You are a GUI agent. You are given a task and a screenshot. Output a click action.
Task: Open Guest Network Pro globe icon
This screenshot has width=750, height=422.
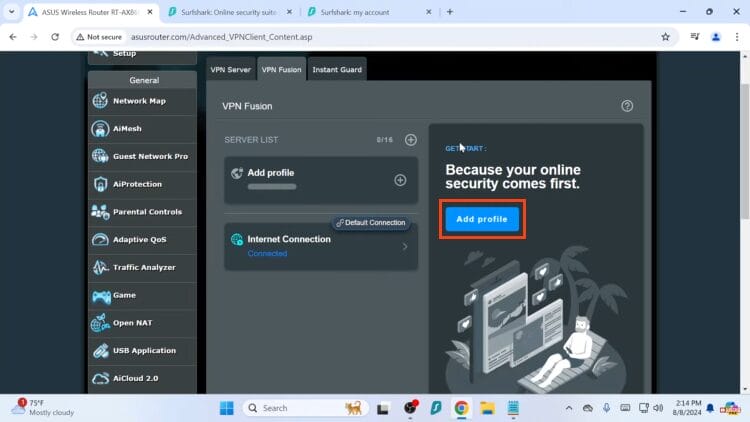pyautogui.click(x=100, y=156)
